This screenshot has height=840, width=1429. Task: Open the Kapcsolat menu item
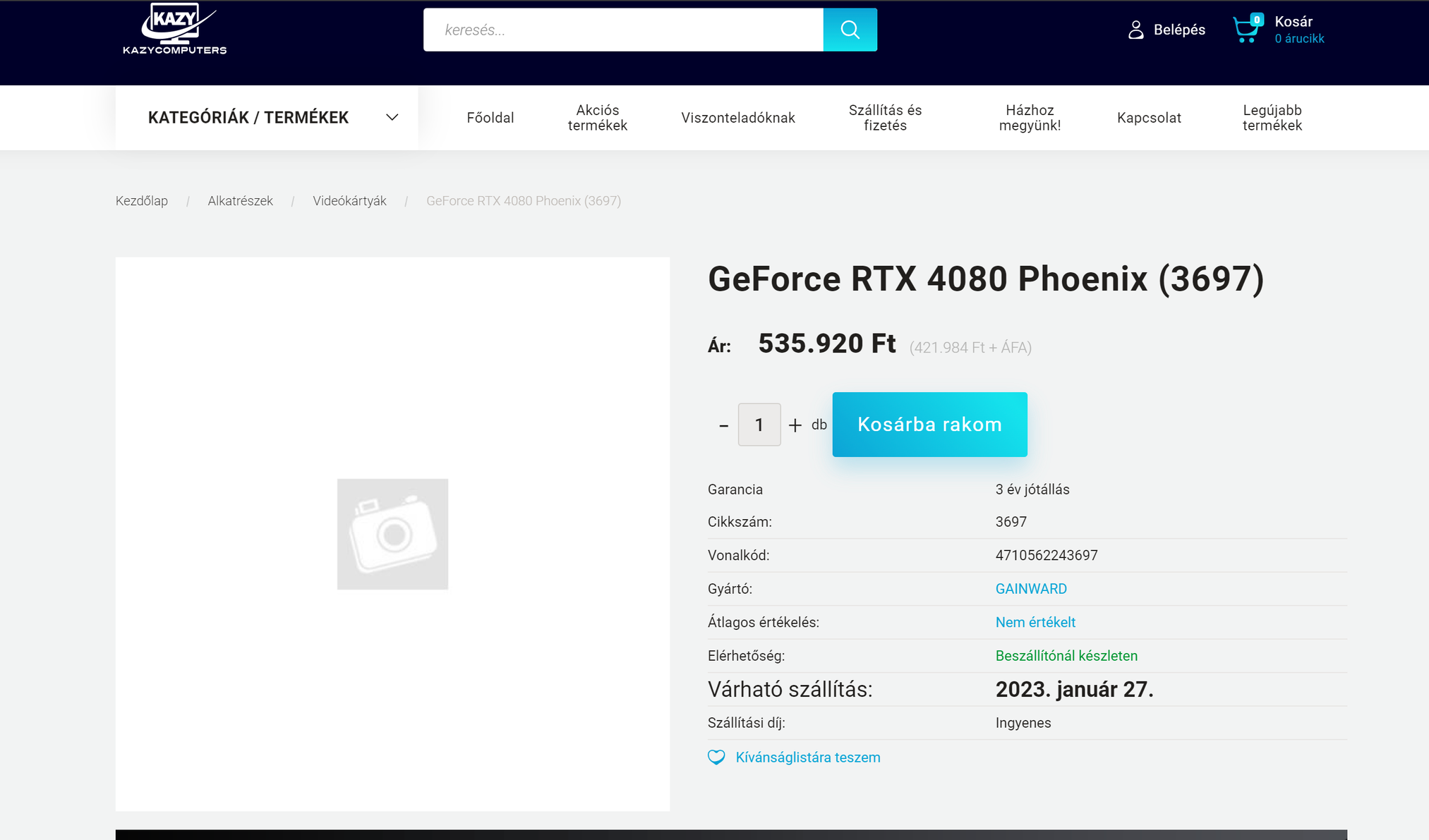click(1149, 118)
